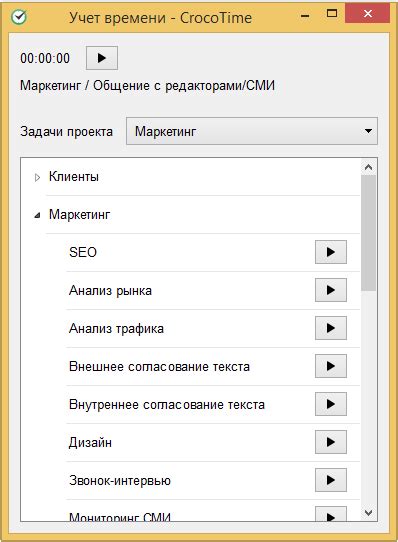The width and height of the screenshot is (398, 542).
Task: Click scrollbar up arrow in task list
Action: coord(368,167)
